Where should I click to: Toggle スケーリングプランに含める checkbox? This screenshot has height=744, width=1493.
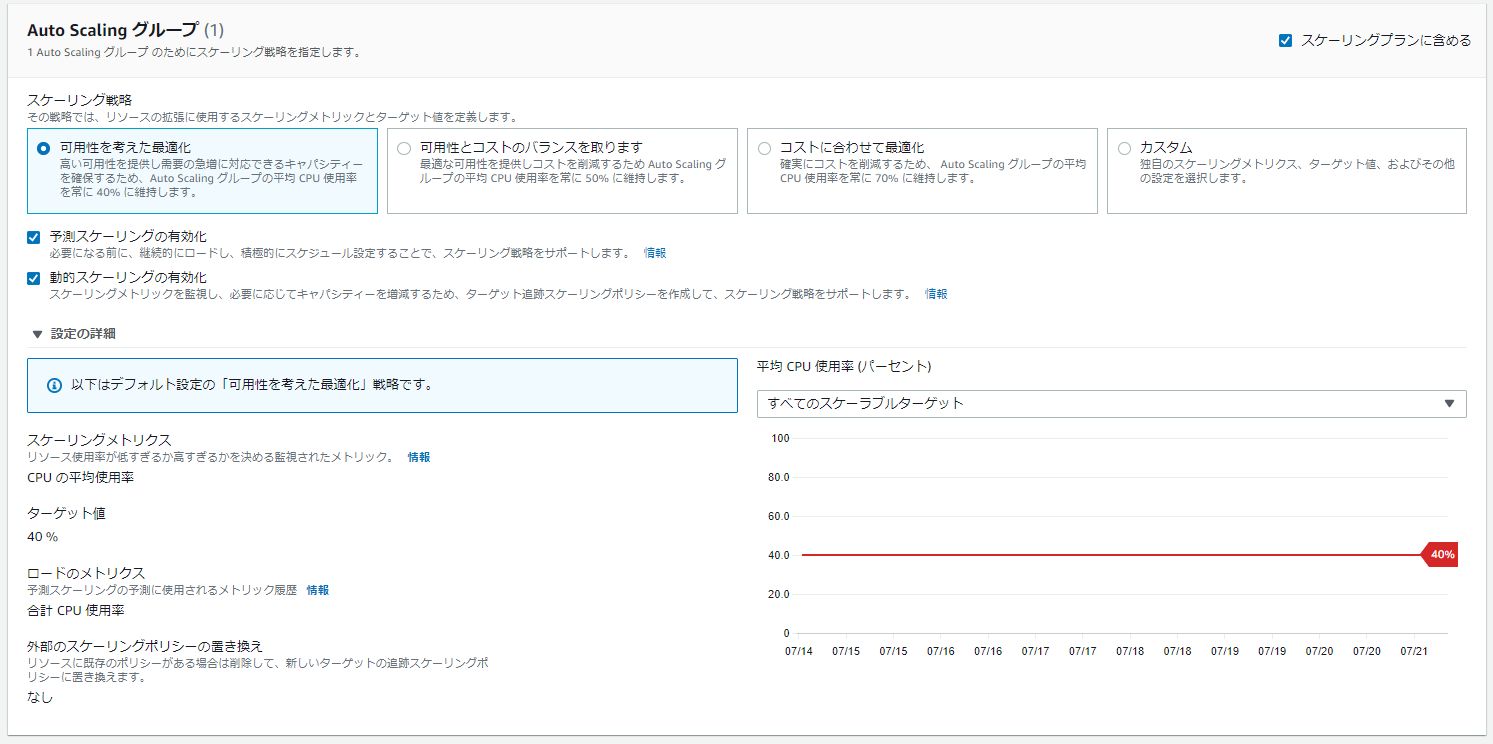[x=1285, y=41]
